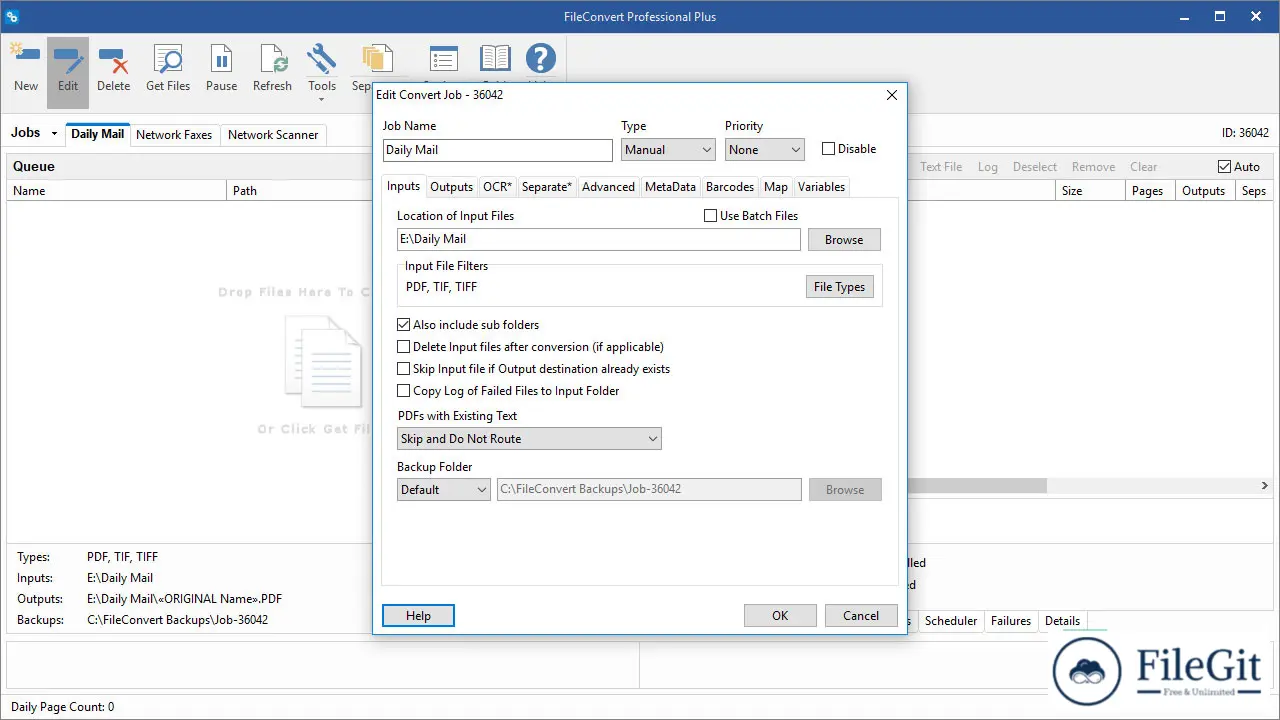Click the queue scrollbar right arrow

1264,485
